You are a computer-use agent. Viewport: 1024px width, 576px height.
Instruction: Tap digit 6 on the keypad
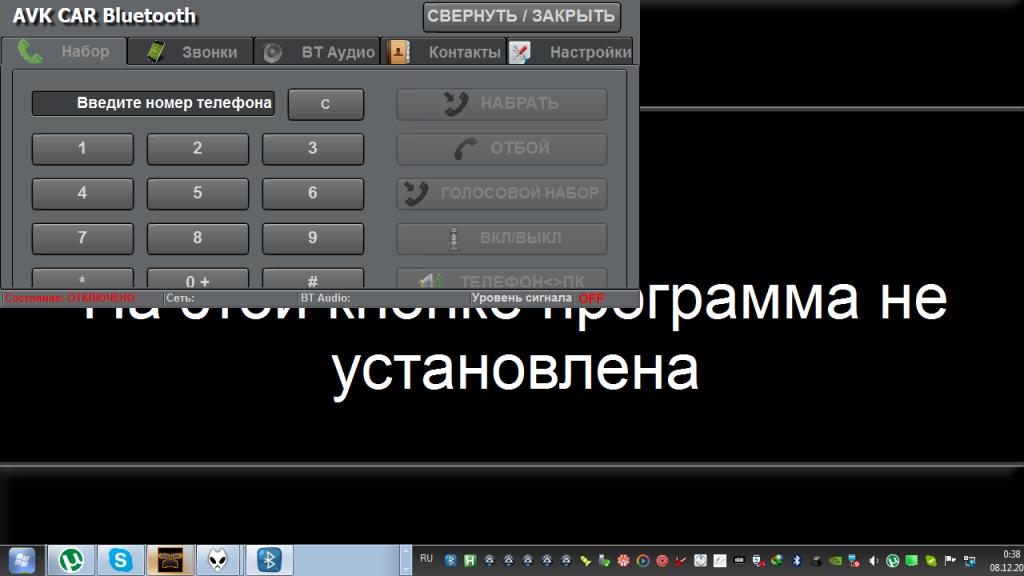tap(313, 193)
